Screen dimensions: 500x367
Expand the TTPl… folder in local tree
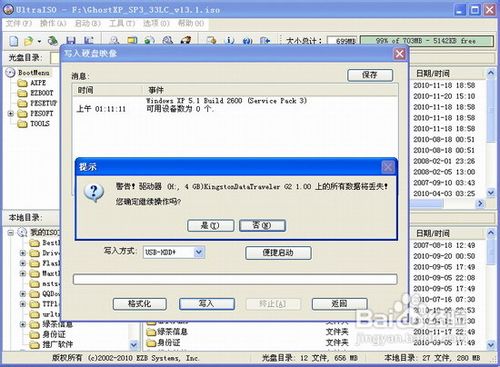23,304
